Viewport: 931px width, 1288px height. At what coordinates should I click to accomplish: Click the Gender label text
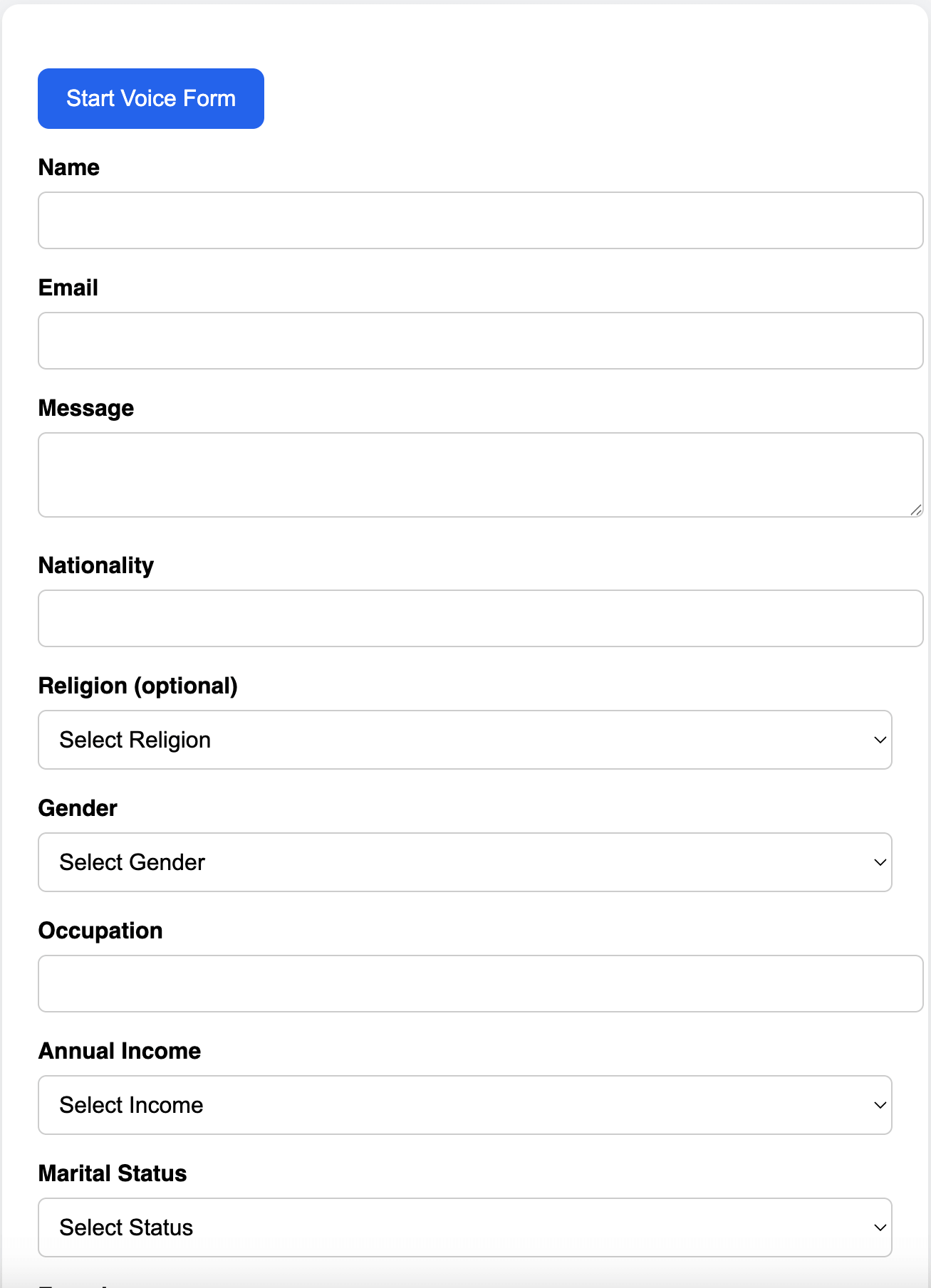click(x=78, y=808)
